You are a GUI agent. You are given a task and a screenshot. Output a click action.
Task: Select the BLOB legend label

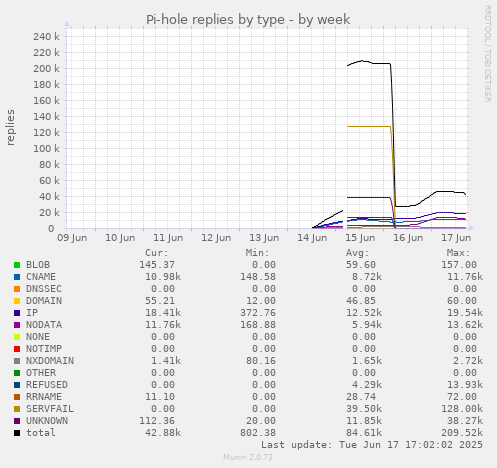click(38, 265)
